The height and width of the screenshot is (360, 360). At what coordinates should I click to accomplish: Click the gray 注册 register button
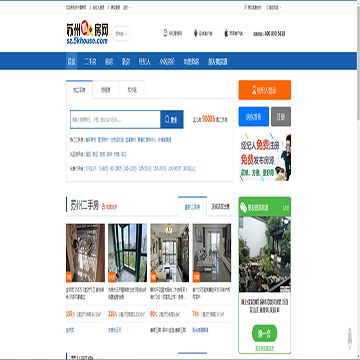click(x=281, y=117)
